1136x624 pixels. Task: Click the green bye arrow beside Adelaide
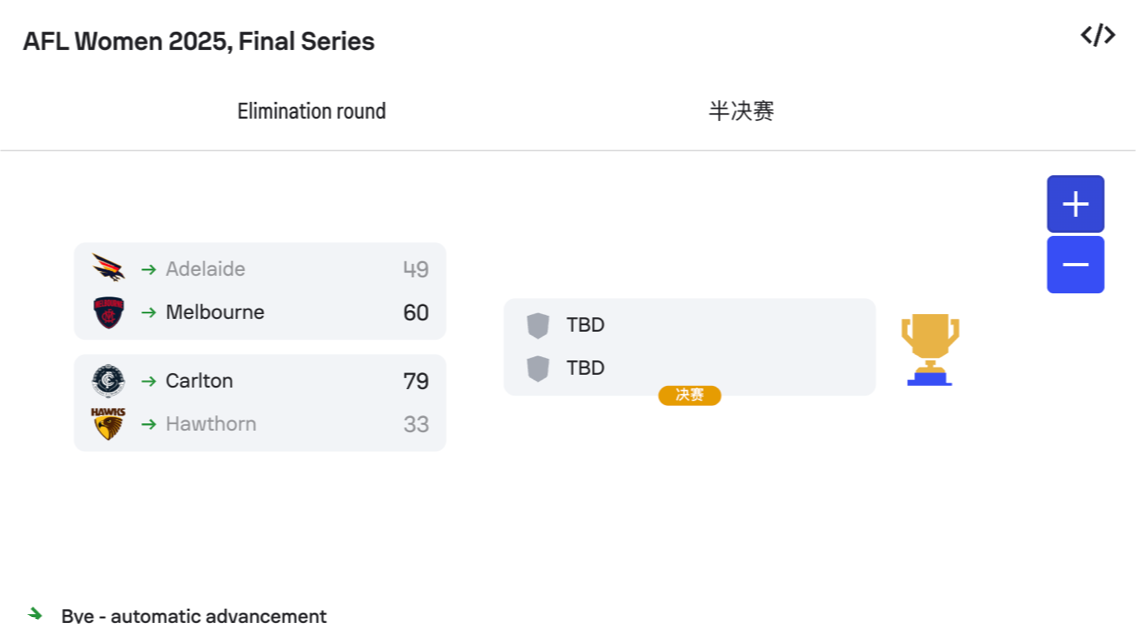(x=149, y=269)
